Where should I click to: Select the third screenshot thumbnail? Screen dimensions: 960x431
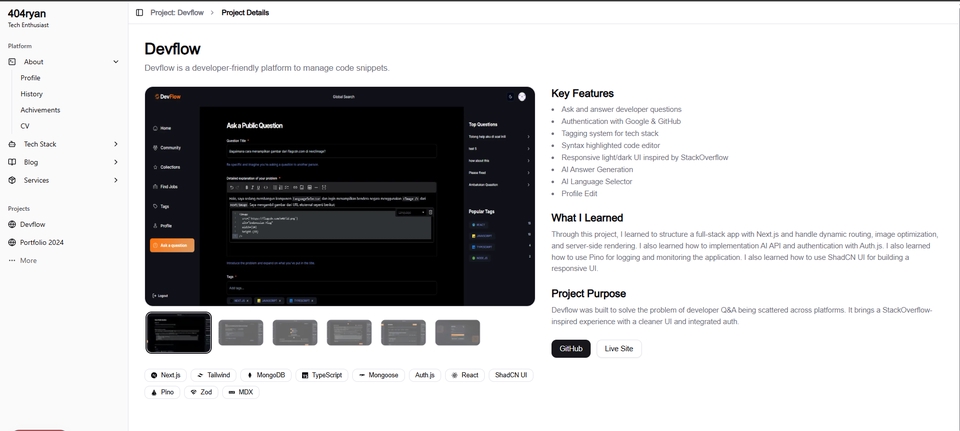point(295,332)
